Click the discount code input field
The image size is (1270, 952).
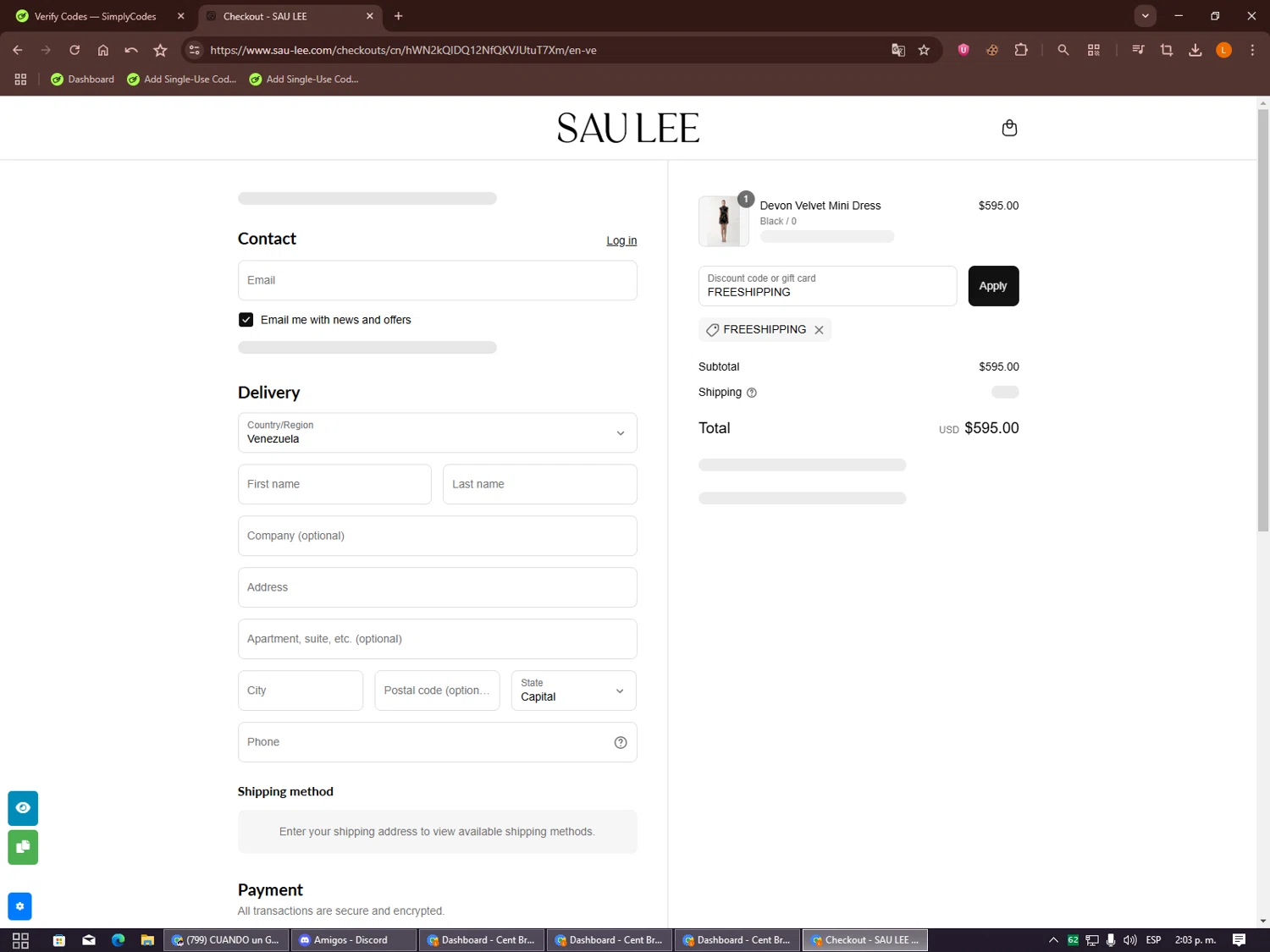pos(827,286)
